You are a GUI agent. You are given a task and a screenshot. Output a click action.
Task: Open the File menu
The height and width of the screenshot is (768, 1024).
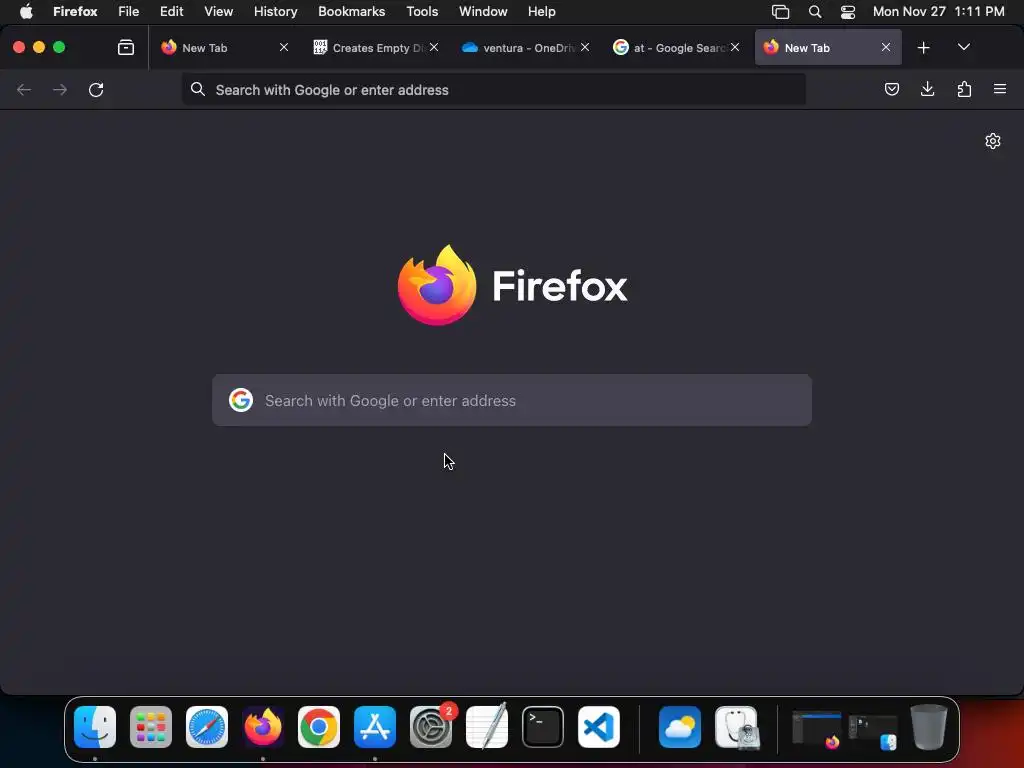129,11
